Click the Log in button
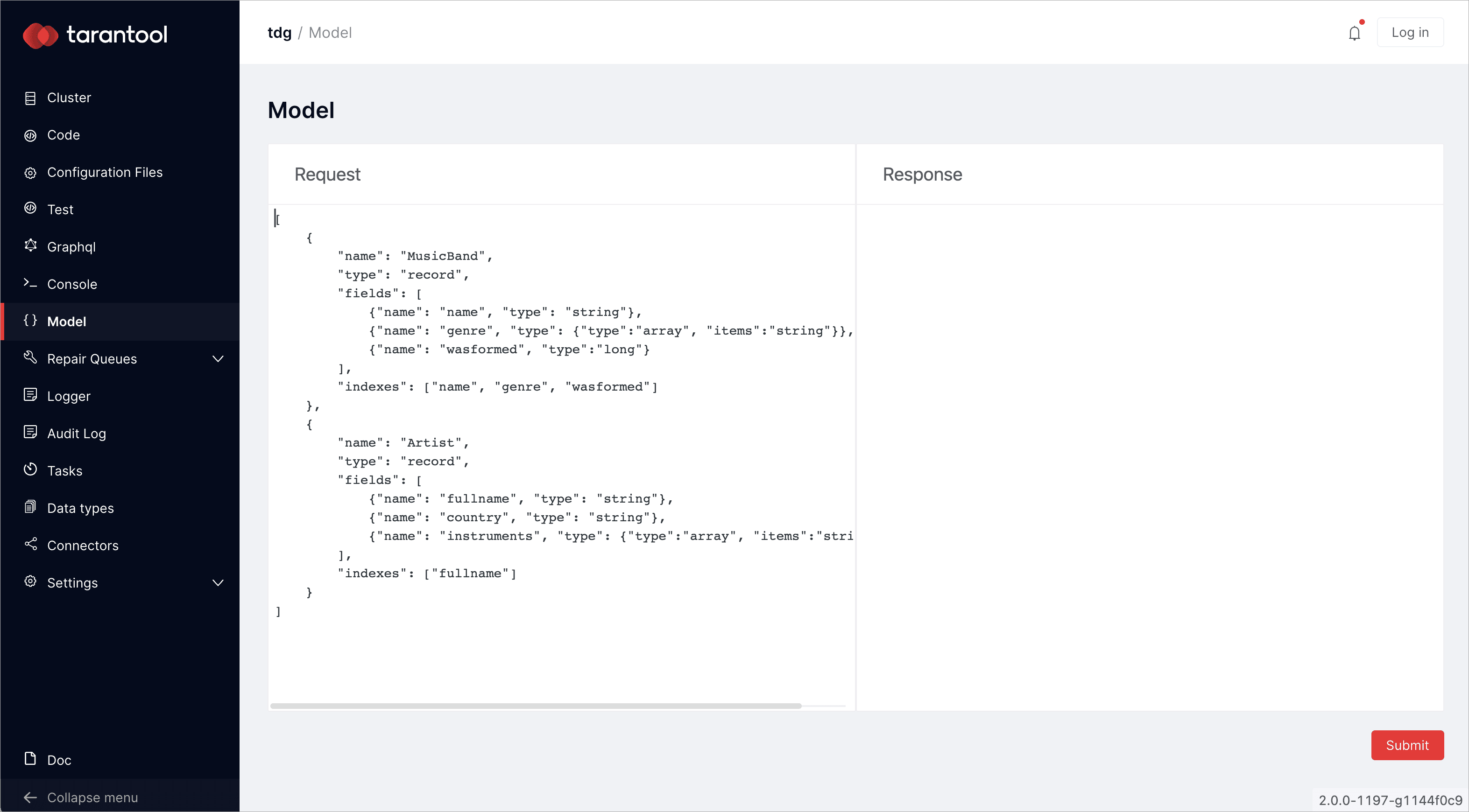This screenshot has height=812, width=1469. pyautogui.click(x=1410, y=33)
